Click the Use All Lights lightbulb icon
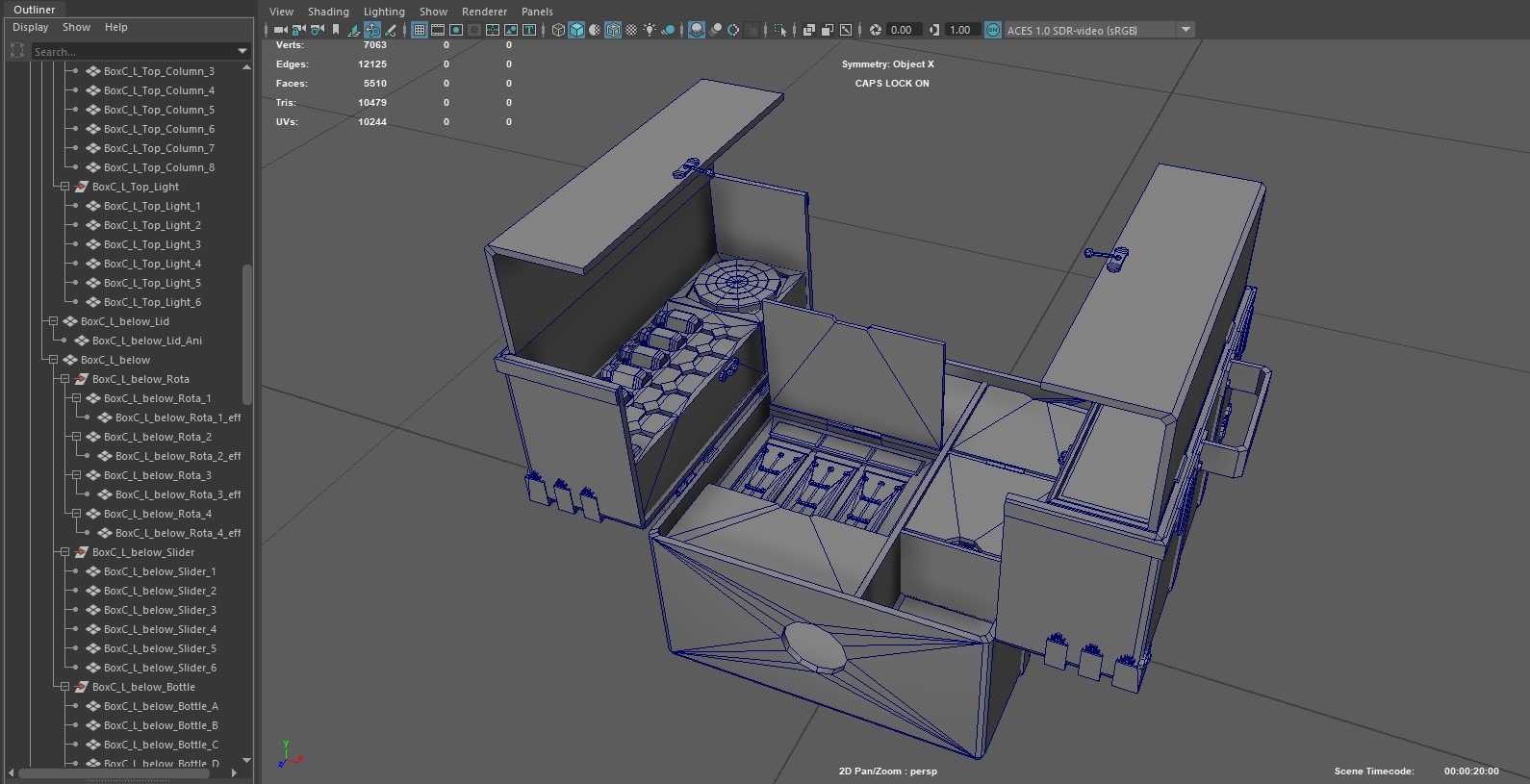 click(650, 30)
